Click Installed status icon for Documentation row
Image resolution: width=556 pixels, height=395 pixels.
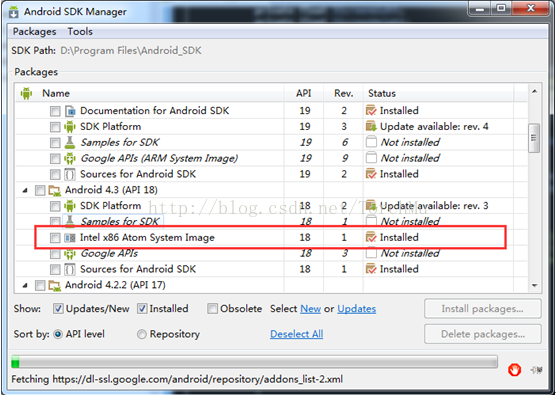371,111
